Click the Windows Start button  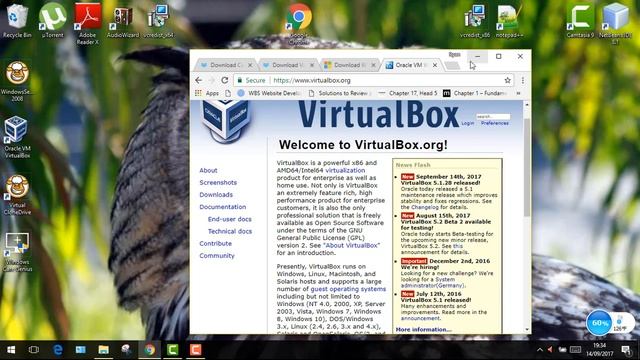11,350
